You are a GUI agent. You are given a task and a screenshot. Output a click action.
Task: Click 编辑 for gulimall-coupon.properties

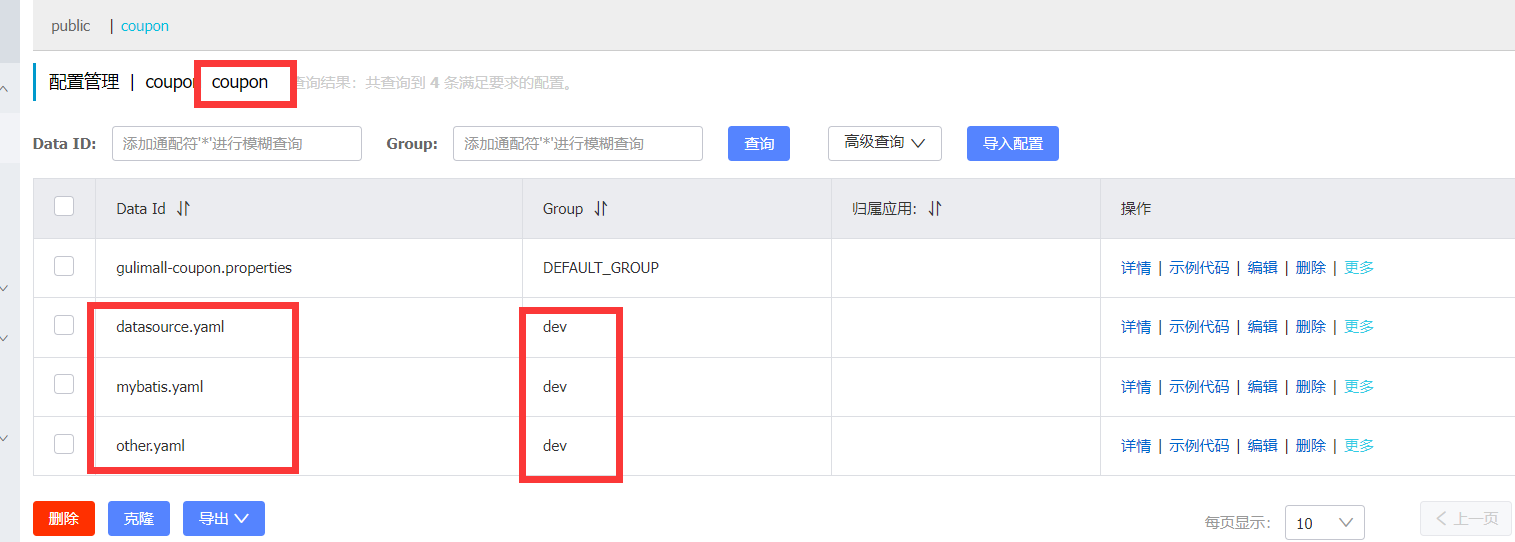point(1263,268)
